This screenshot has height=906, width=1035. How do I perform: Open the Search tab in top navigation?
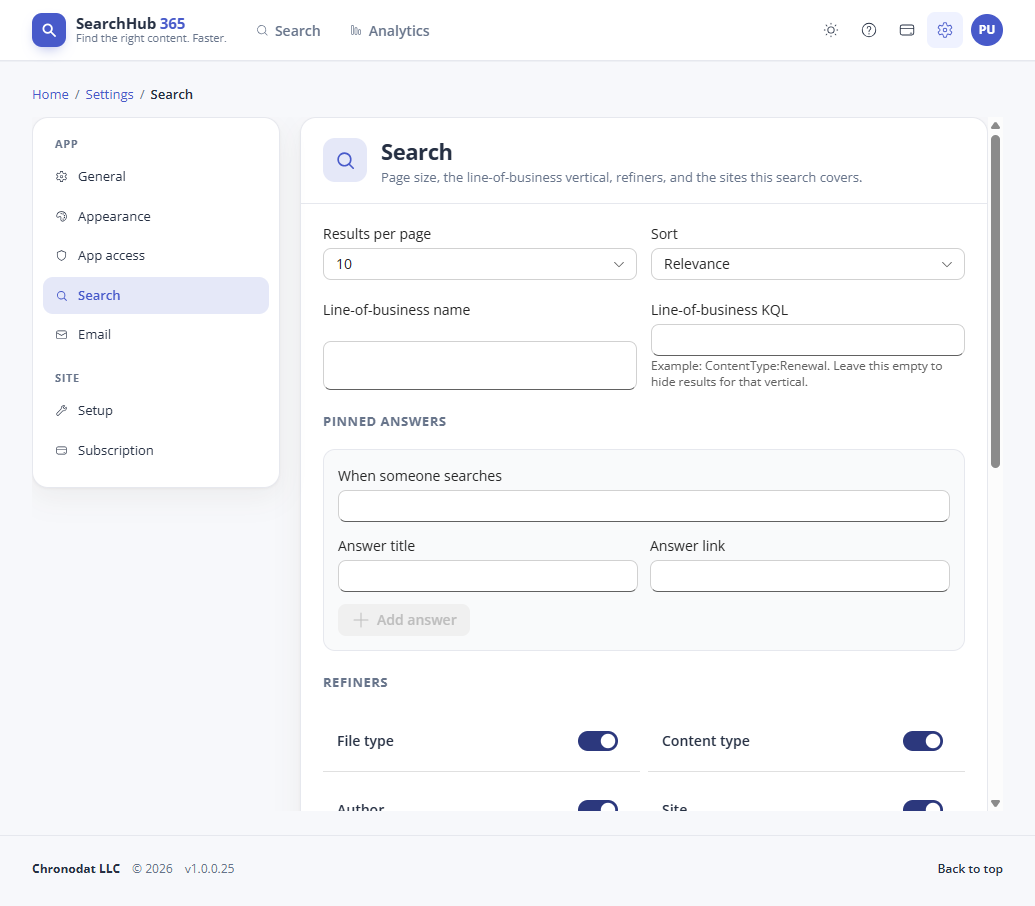click(288, 31)
